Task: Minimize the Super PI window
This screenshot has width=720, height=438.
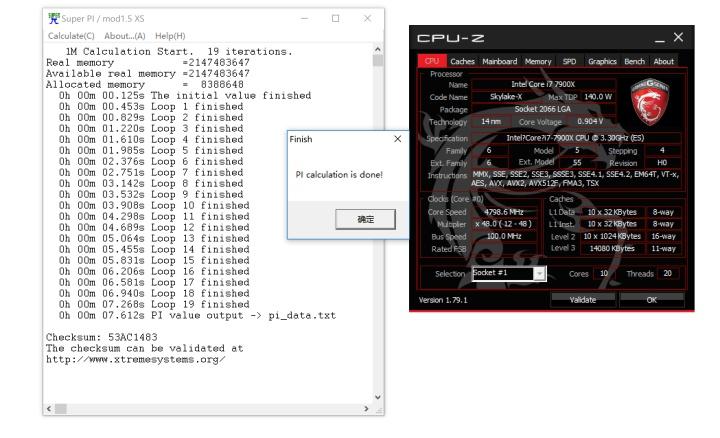Action: click(x=304, y=18)
